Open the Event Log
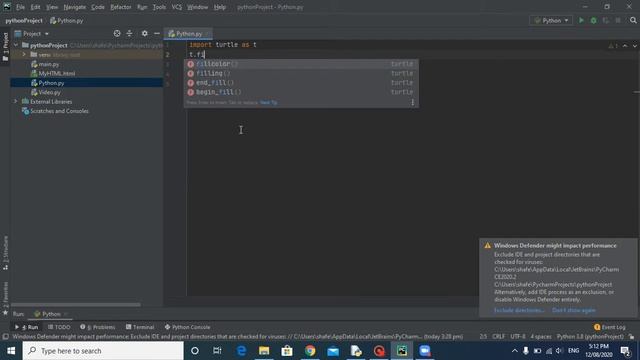 pyautogui.click(x=610, y=327)
